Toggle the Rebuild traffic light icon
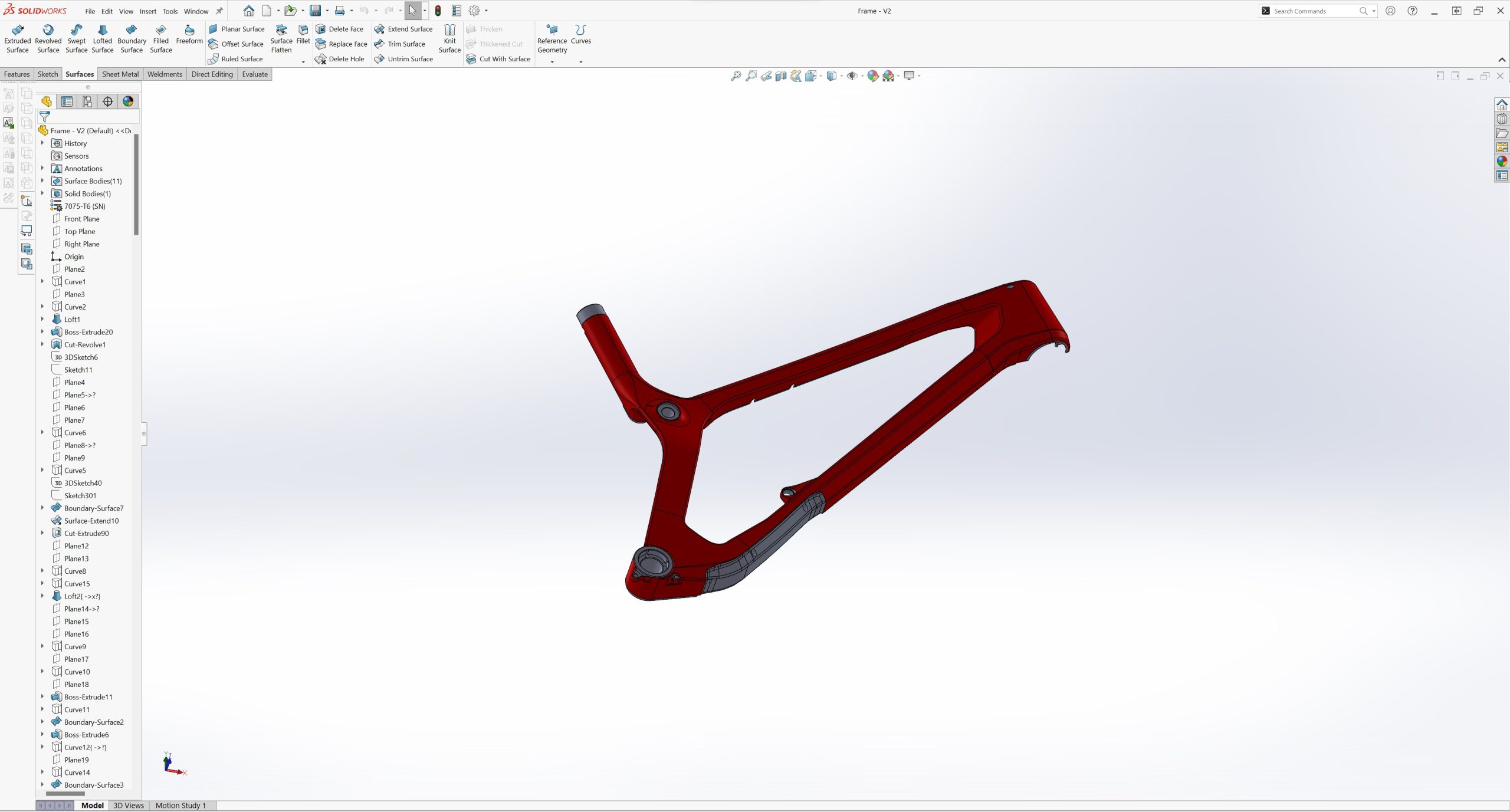Screen dimensions: 1510x812 [438, 11]
